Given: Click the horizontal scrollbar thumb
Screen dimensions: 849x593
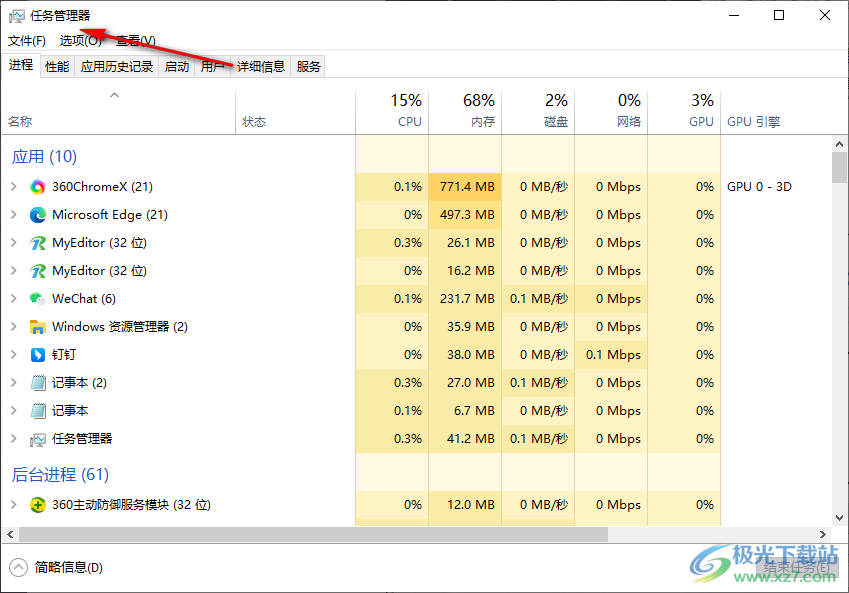Looking at the screenshot, I should click(x=314, y=535).
